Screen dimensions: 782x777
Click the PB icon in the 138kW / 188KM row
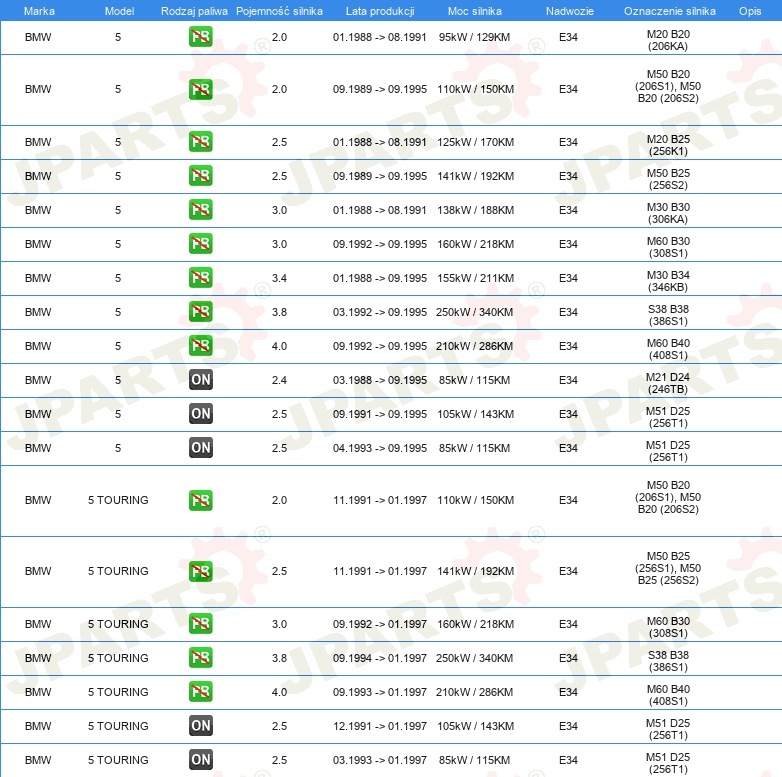200,210
